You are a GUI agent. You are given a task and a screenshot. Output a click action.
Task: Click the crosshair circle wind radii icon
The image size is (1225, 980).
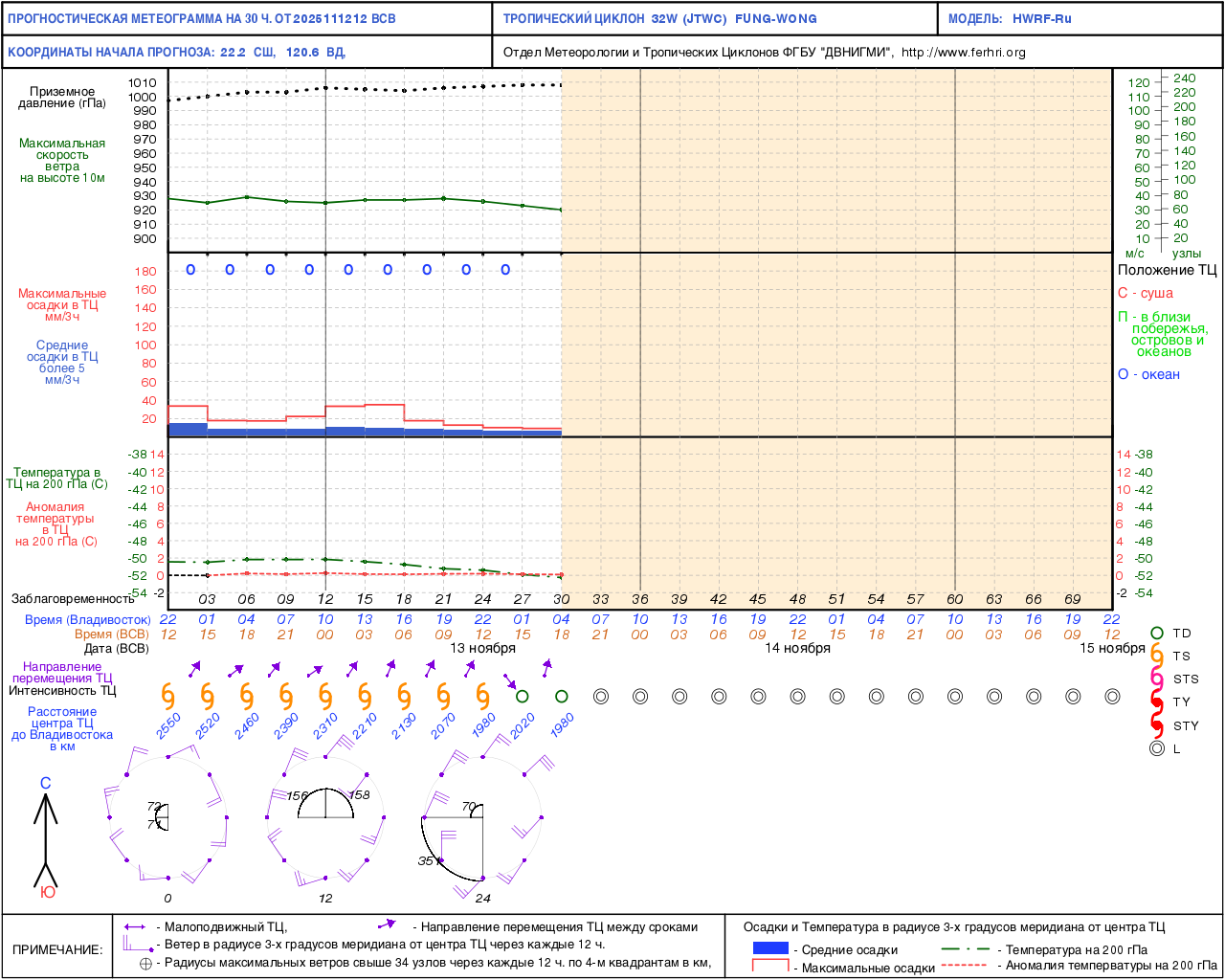point(145,963)
